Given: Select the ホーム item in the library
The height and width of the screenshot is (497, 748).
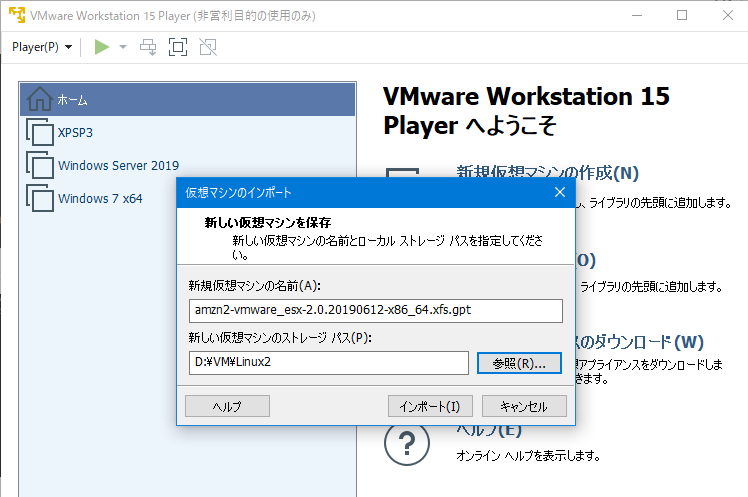Looking at the screenshot, I should click(187, 100).
